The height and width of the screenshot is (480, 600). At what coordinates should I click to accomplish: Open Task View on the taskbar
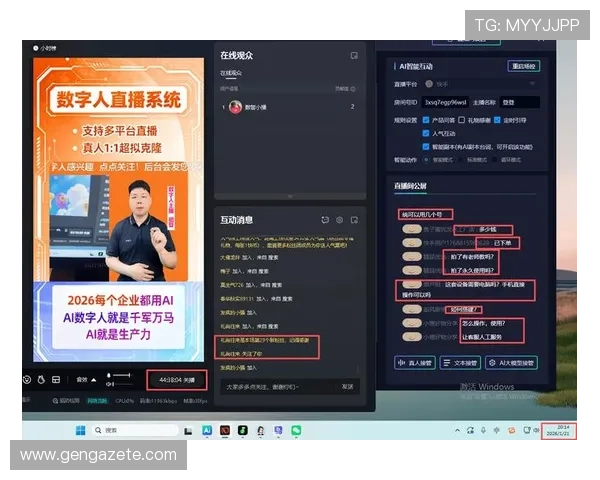point(188,431)
